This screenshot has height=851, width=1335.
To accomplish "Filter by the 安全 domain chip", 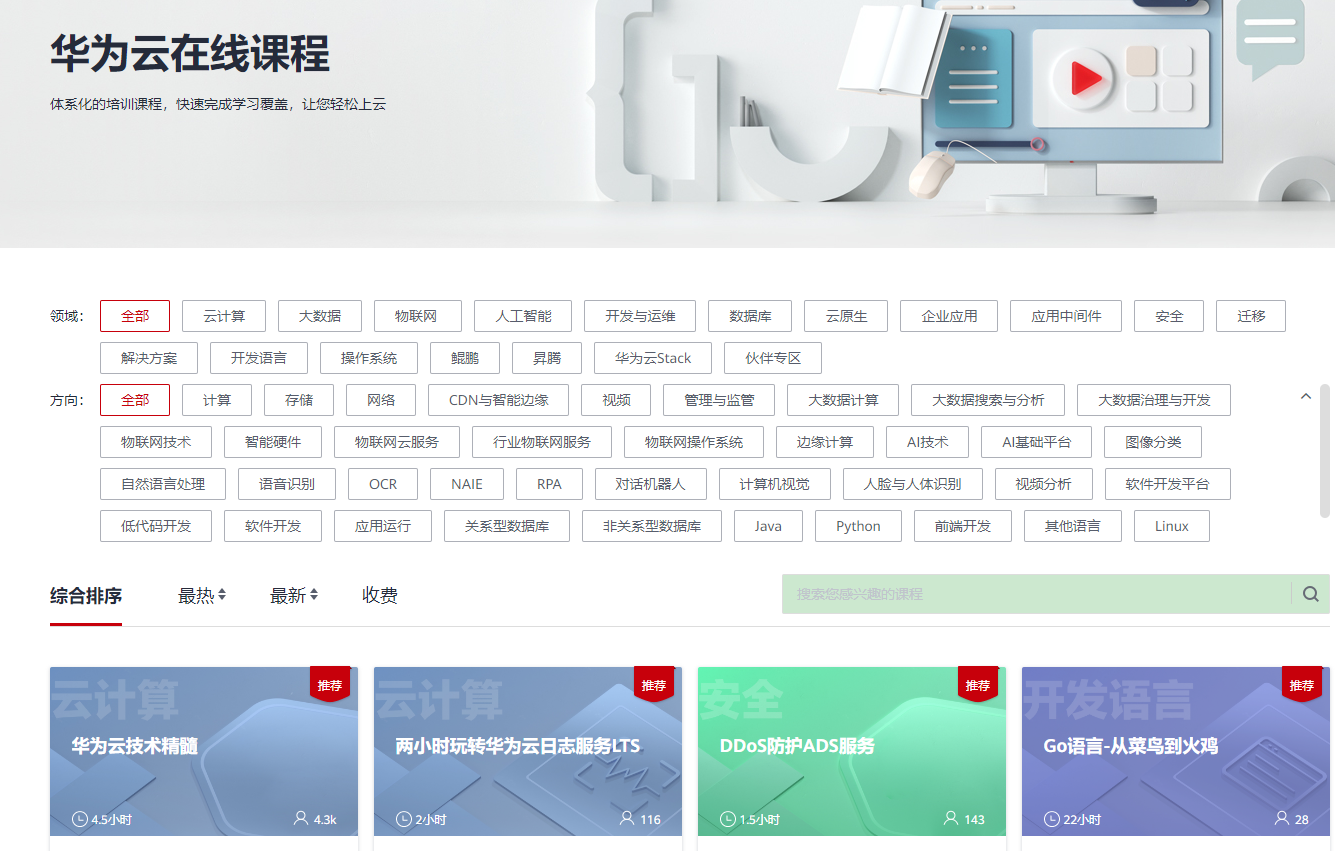I will click(1169, 316).
